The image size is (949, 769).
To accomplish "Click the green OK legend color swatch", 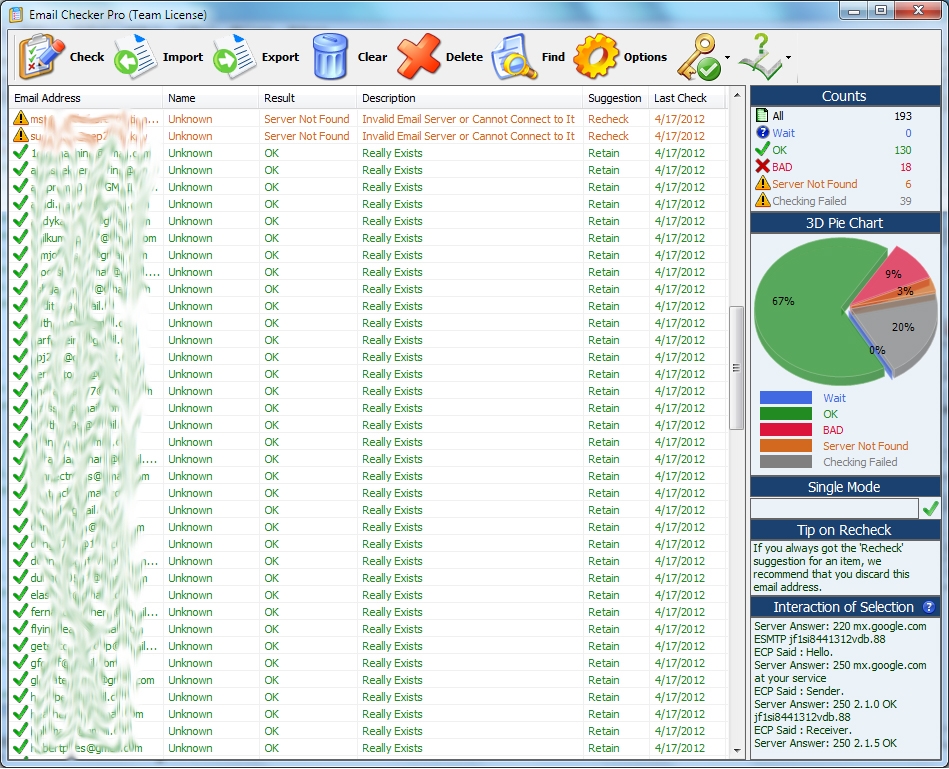I will (x=785, y=414).
